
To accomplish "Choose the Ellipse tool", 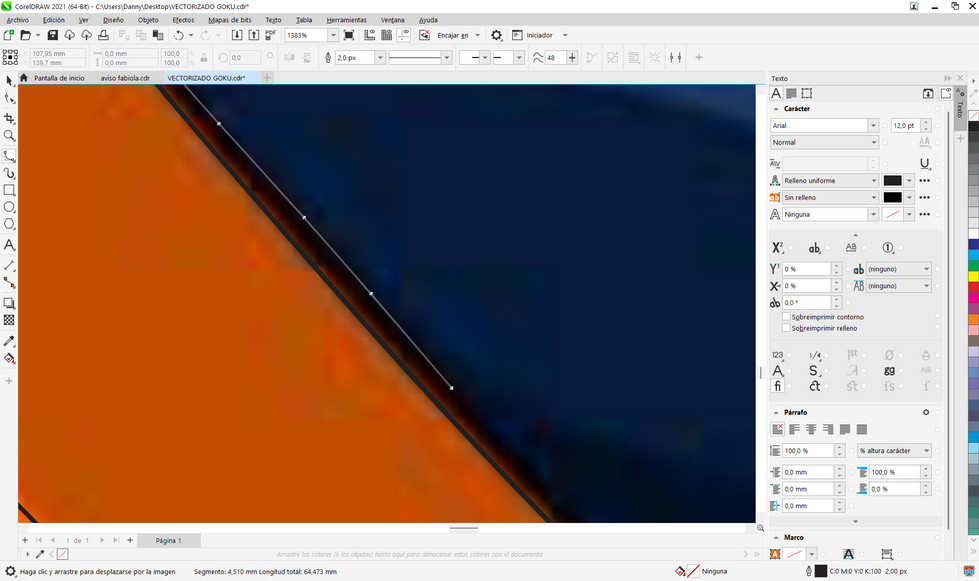I will (9, 207).
